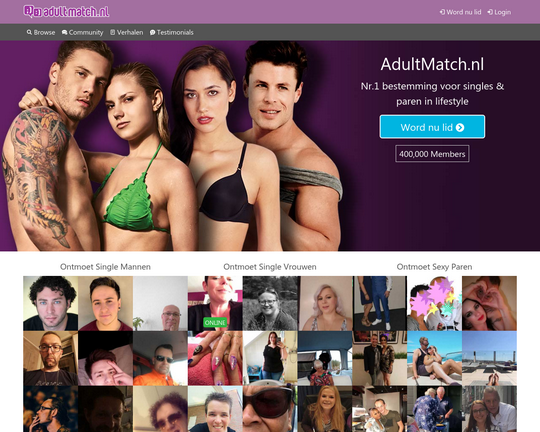
Task: Click the Login link
Action: click(x=499, y=12)
